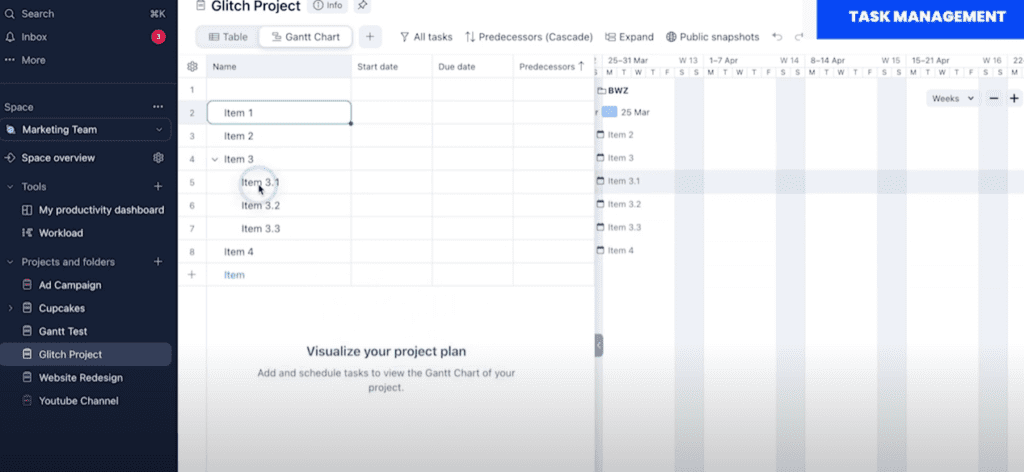This screenshot has height=472, width=1024.
Task: Add a new view with the plus icon
Action: [369, 37]
